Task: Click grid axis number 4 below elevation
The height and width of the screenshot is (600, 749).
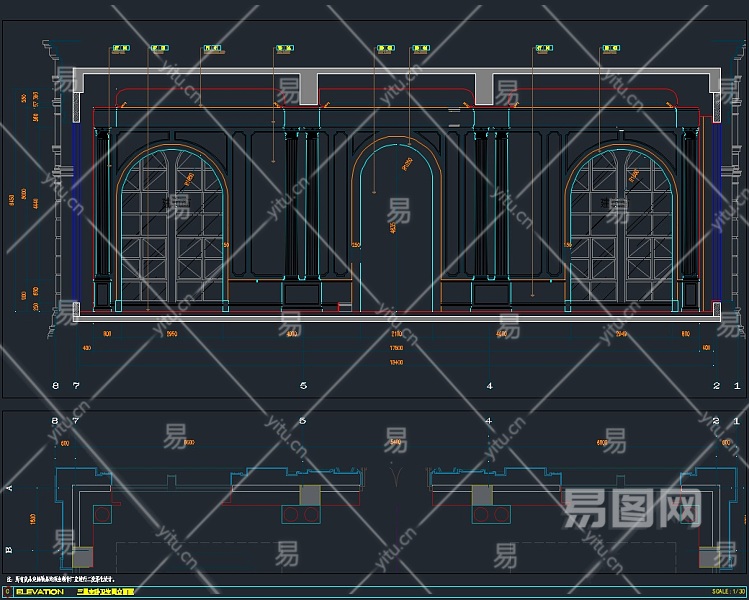Action: coord(489,385)
